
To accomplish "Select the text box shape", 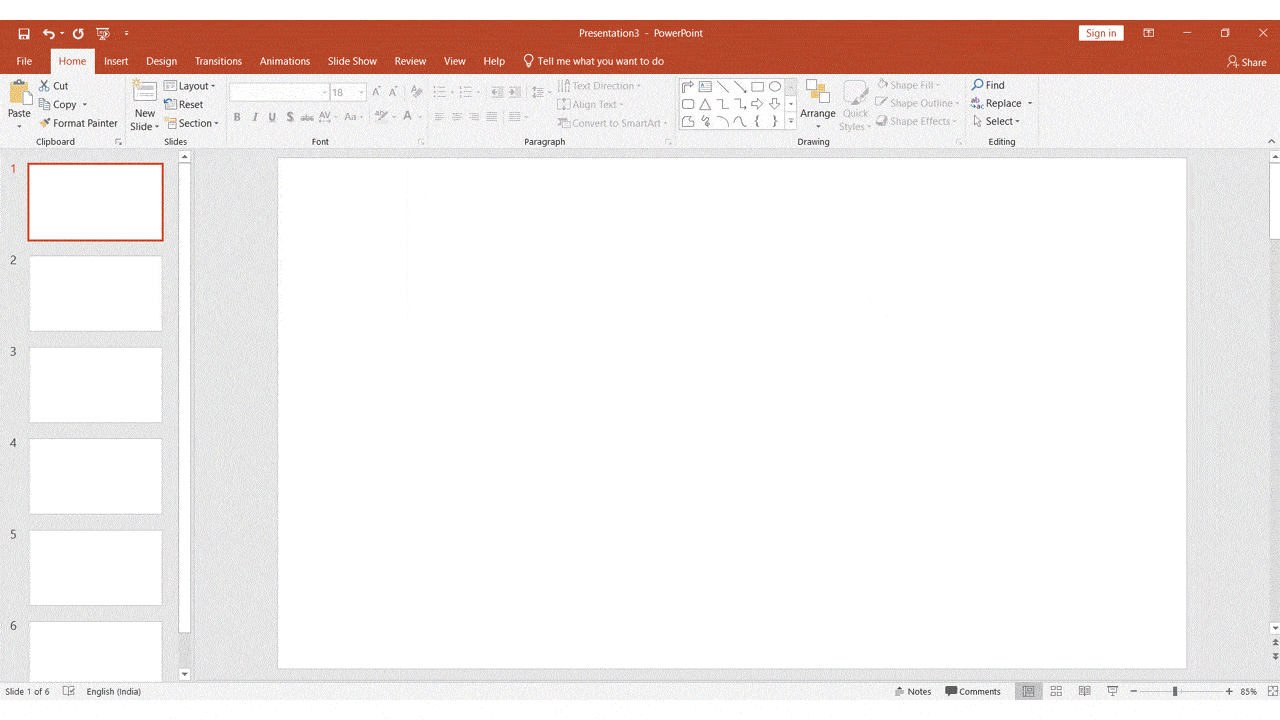I will point(705,87).
